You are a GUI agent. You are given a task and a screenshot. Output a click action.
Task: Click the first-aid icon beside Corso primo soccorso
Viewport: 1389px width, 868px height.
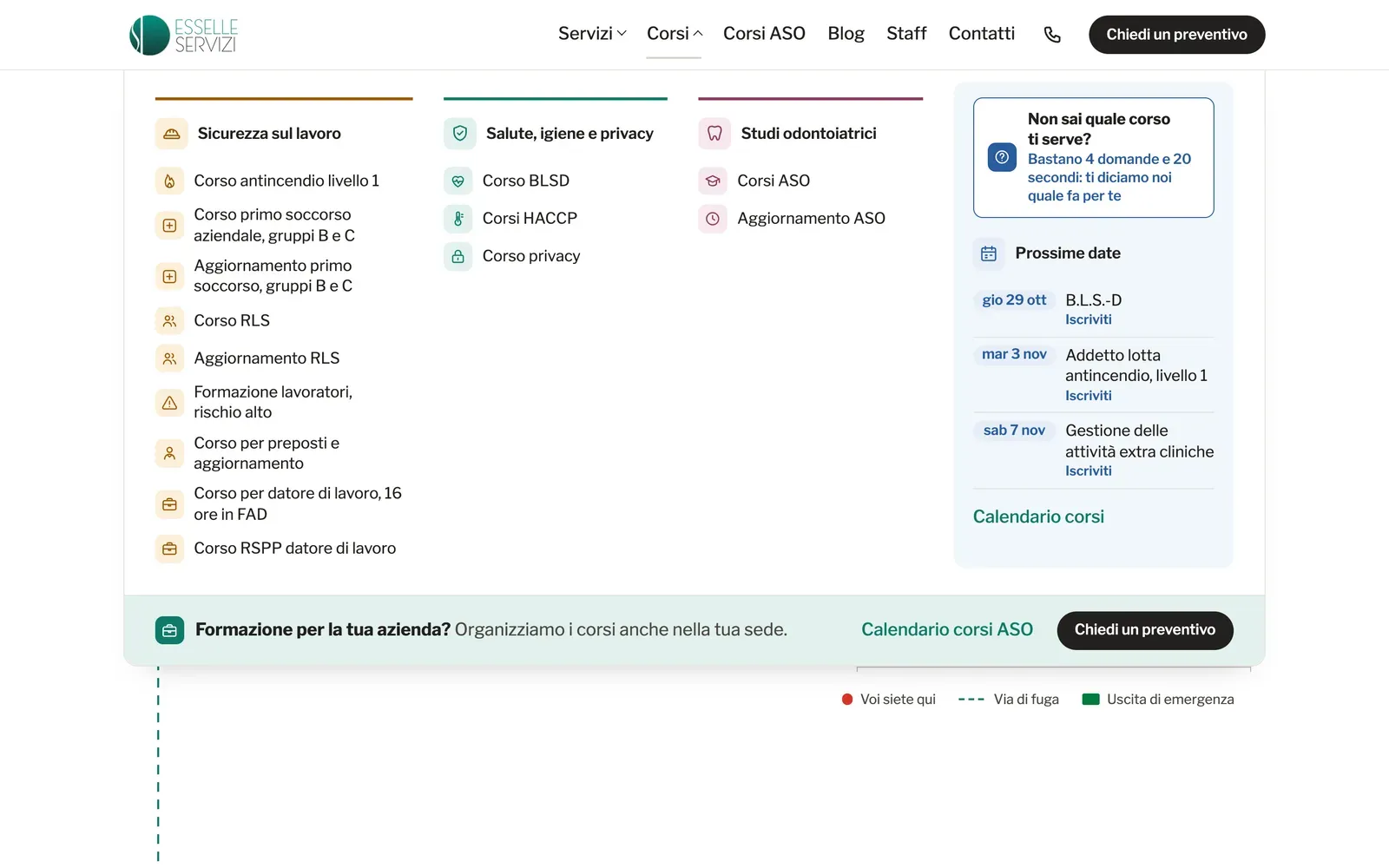coord(169,226)
